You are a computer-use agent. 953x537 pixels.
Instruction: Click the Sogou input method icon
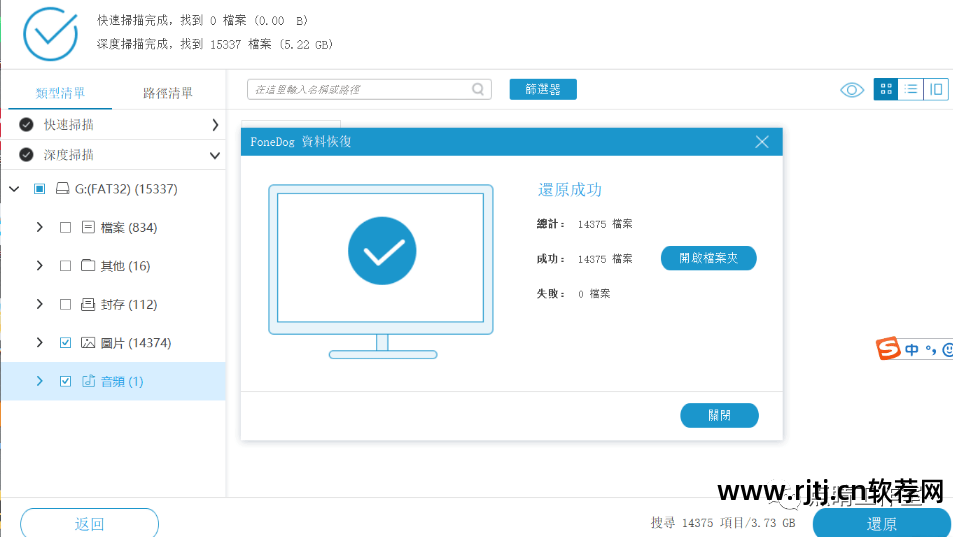pos(887,348)
